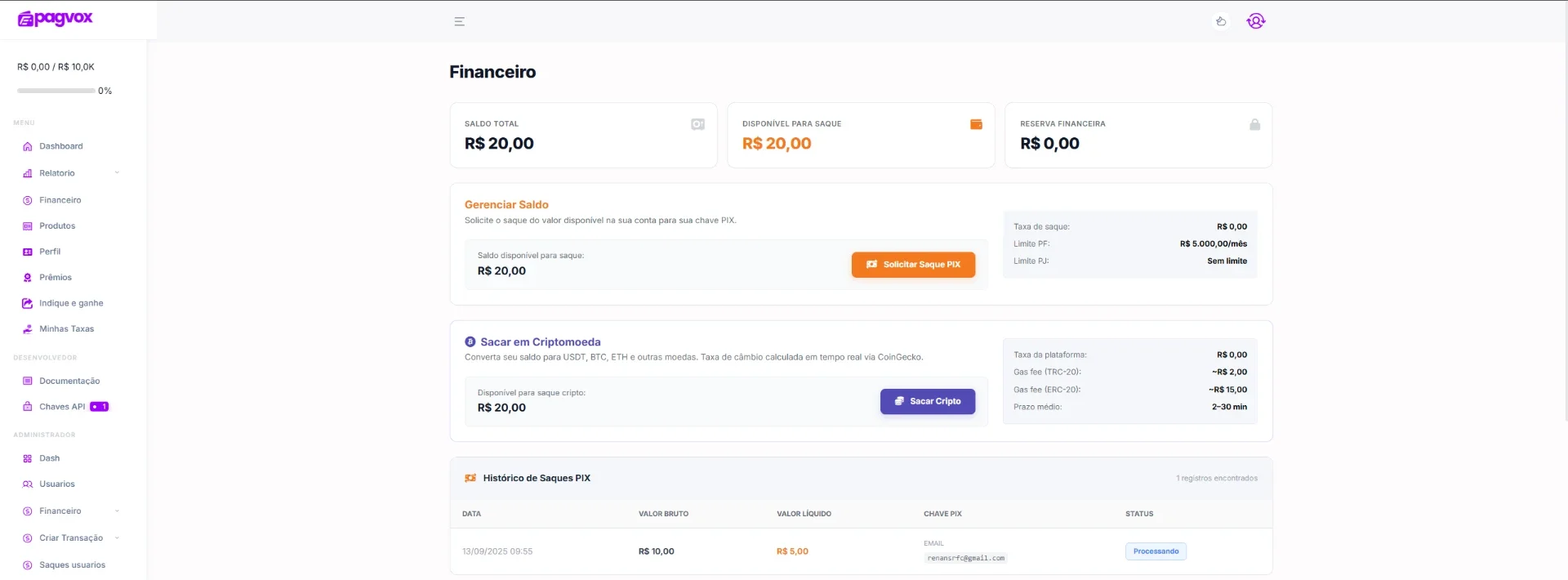Click the Financeiro icon in Menu section

[x=28, y=200]
